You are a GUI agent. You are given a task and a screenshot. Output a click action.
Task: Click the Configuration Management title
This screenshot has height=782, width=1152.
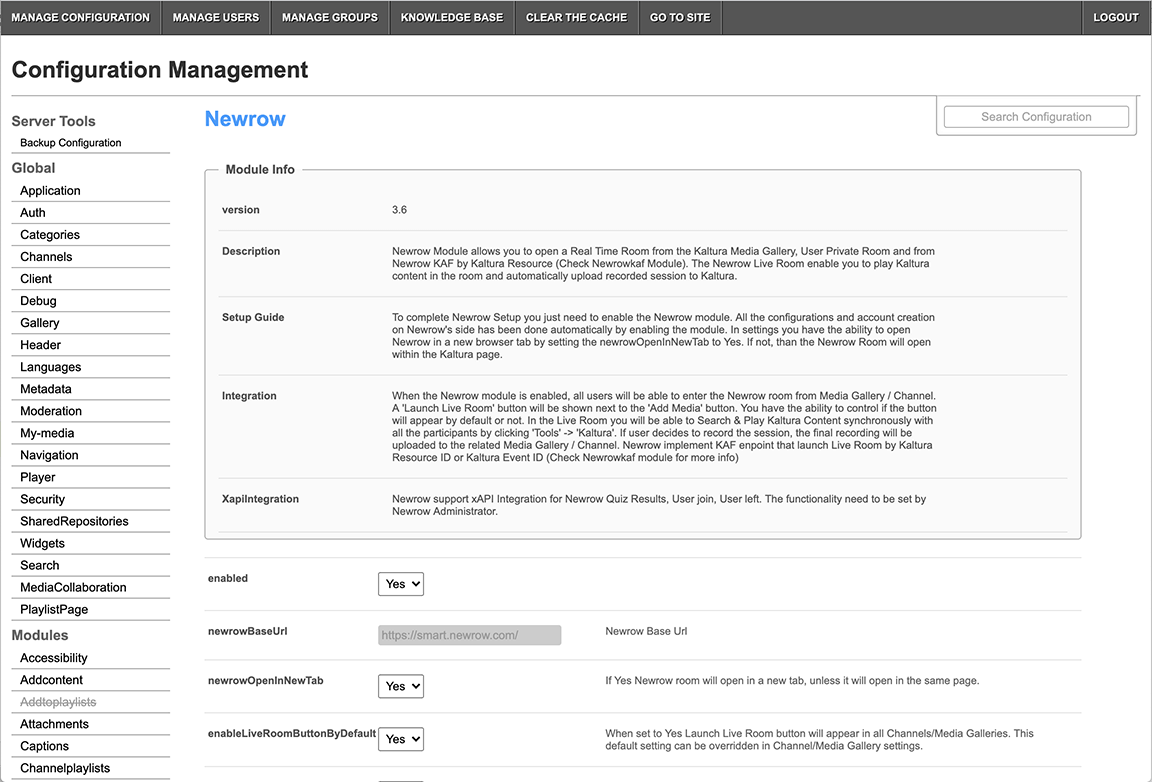pos(160,70)
